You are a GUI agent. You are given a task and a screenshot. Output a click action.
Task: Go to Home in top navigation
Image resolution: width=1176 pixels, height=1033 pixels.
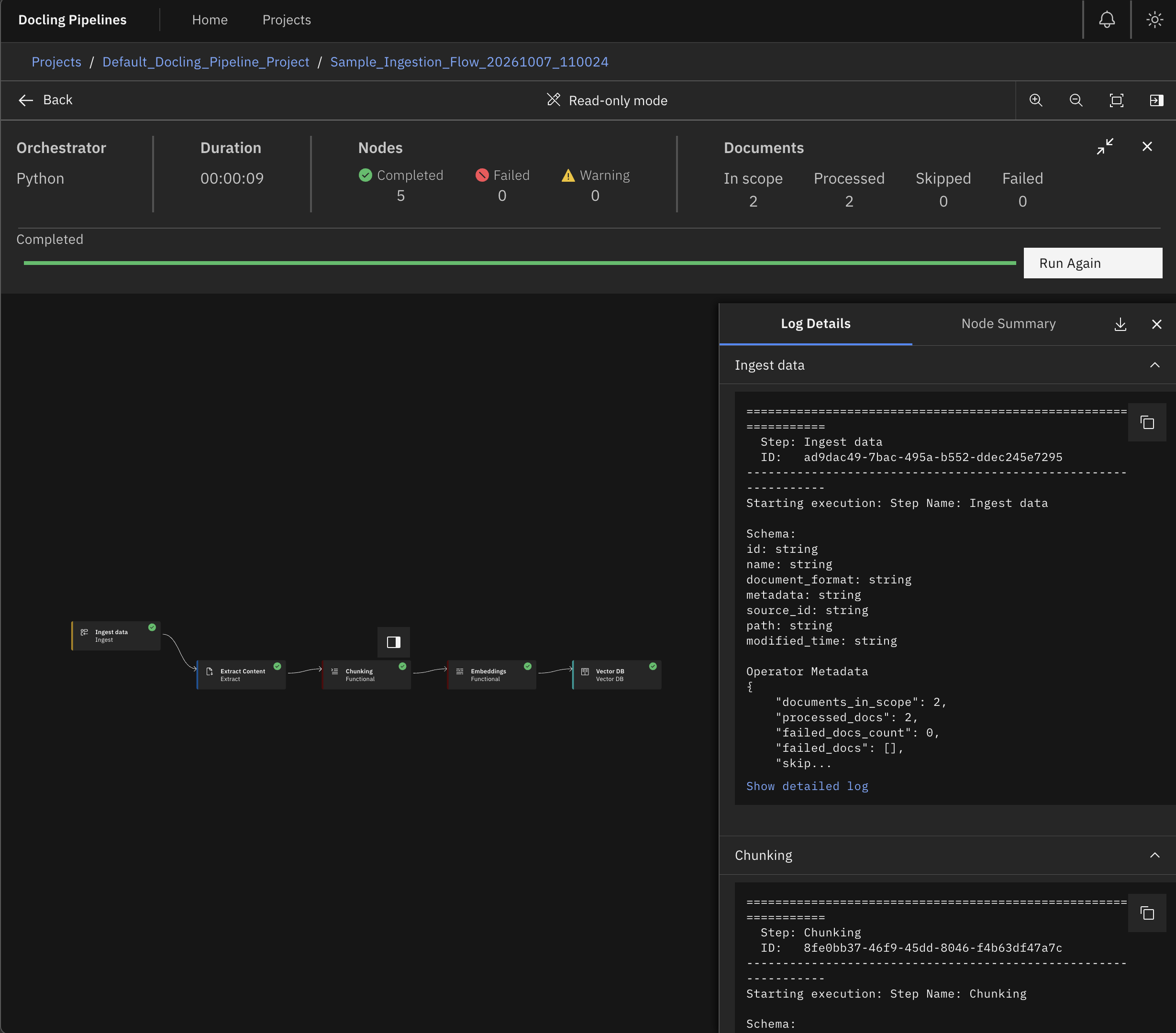click(210, 20)
